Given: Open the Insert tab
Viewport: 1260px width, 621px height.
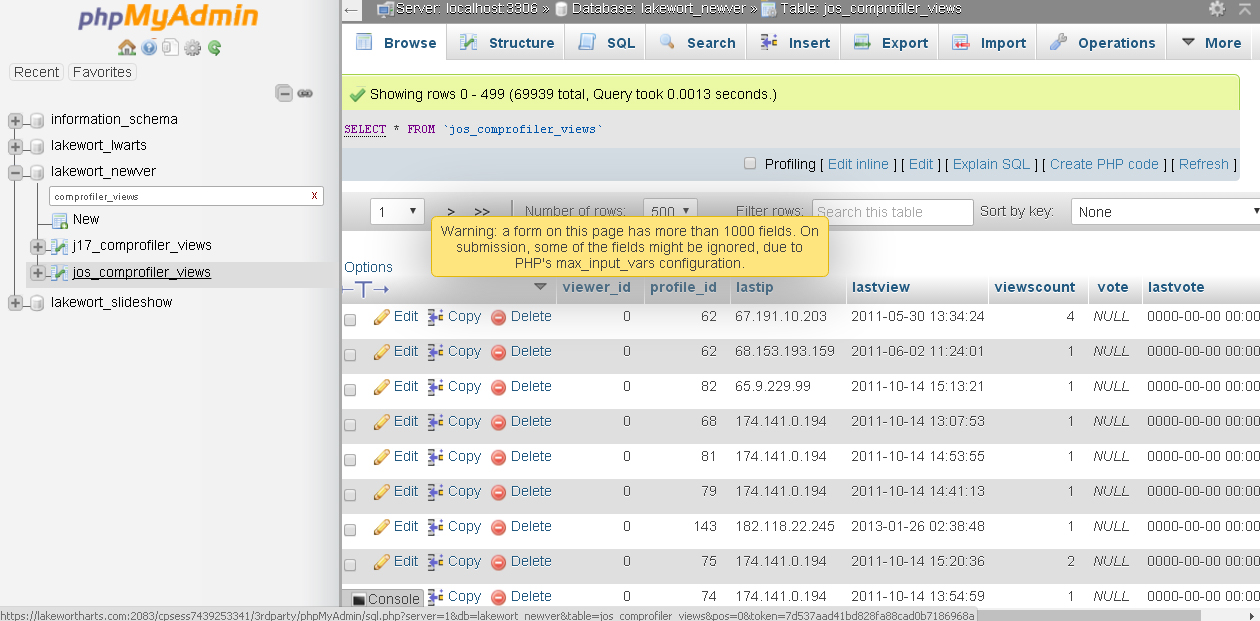Looking at the screenshot, I should click(x=794, y=43).
